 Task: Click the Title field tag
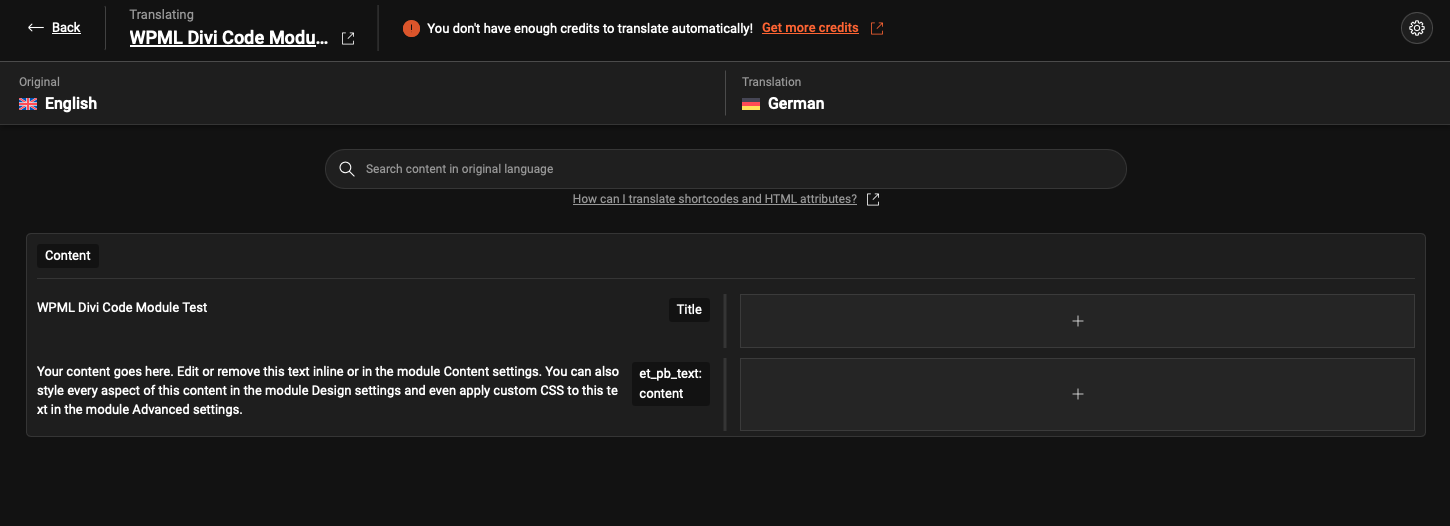(x=689, y=310)
